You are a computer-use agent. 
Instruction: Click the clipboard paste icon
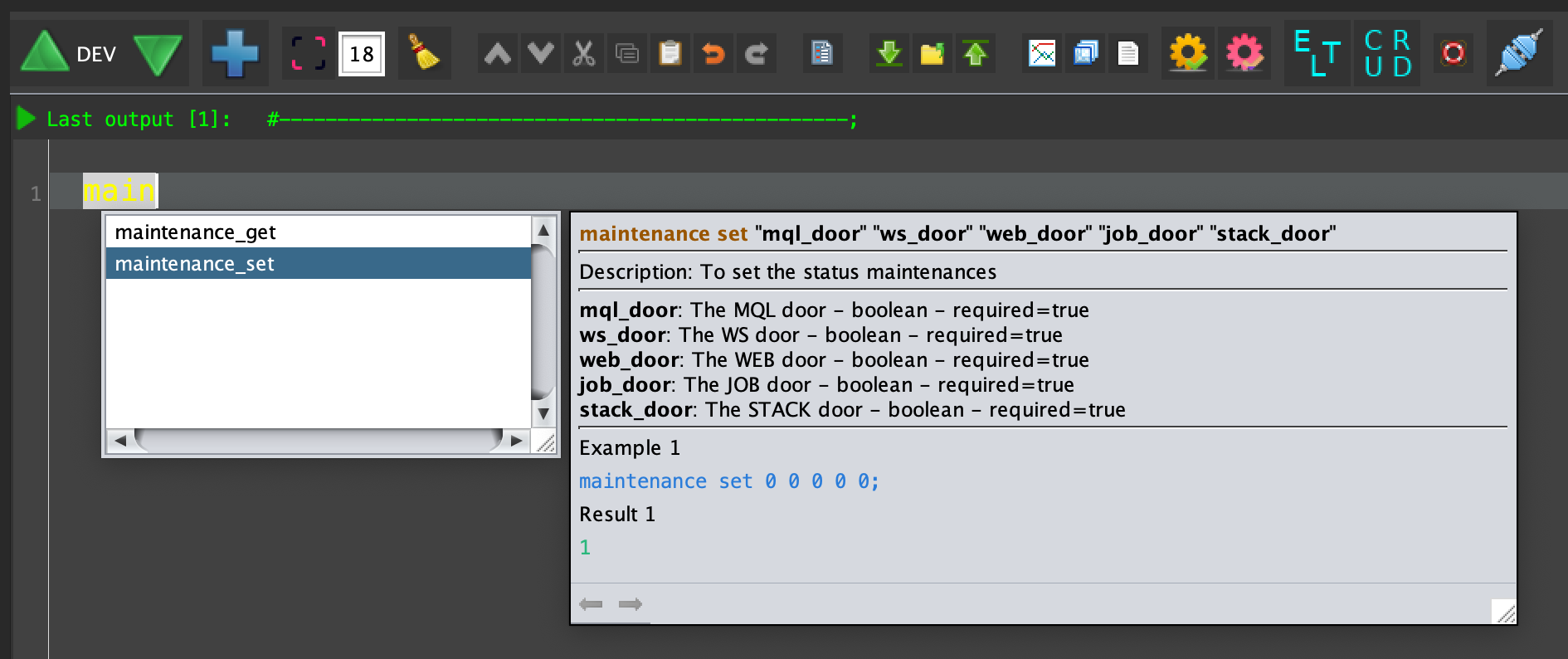[670, 54]
